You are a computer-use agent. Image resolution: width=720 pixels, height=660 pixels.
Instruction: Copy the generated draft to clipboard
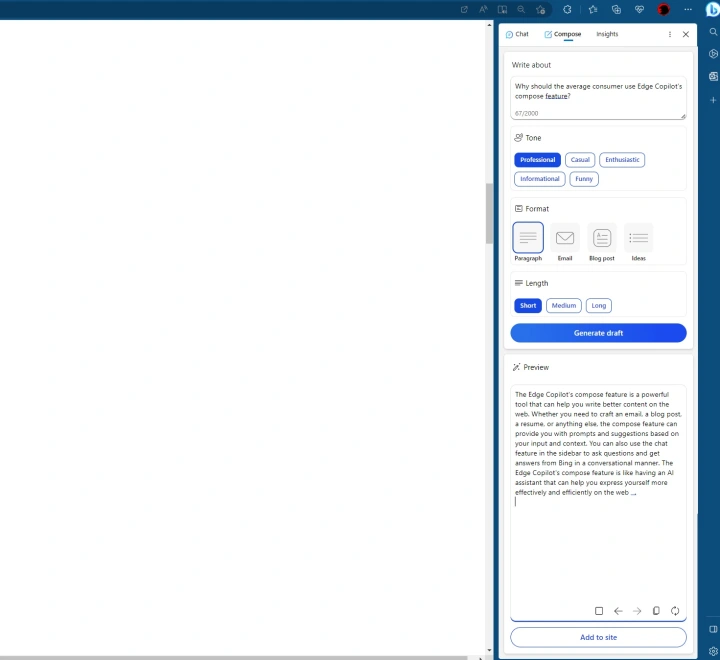coord(656,611)
